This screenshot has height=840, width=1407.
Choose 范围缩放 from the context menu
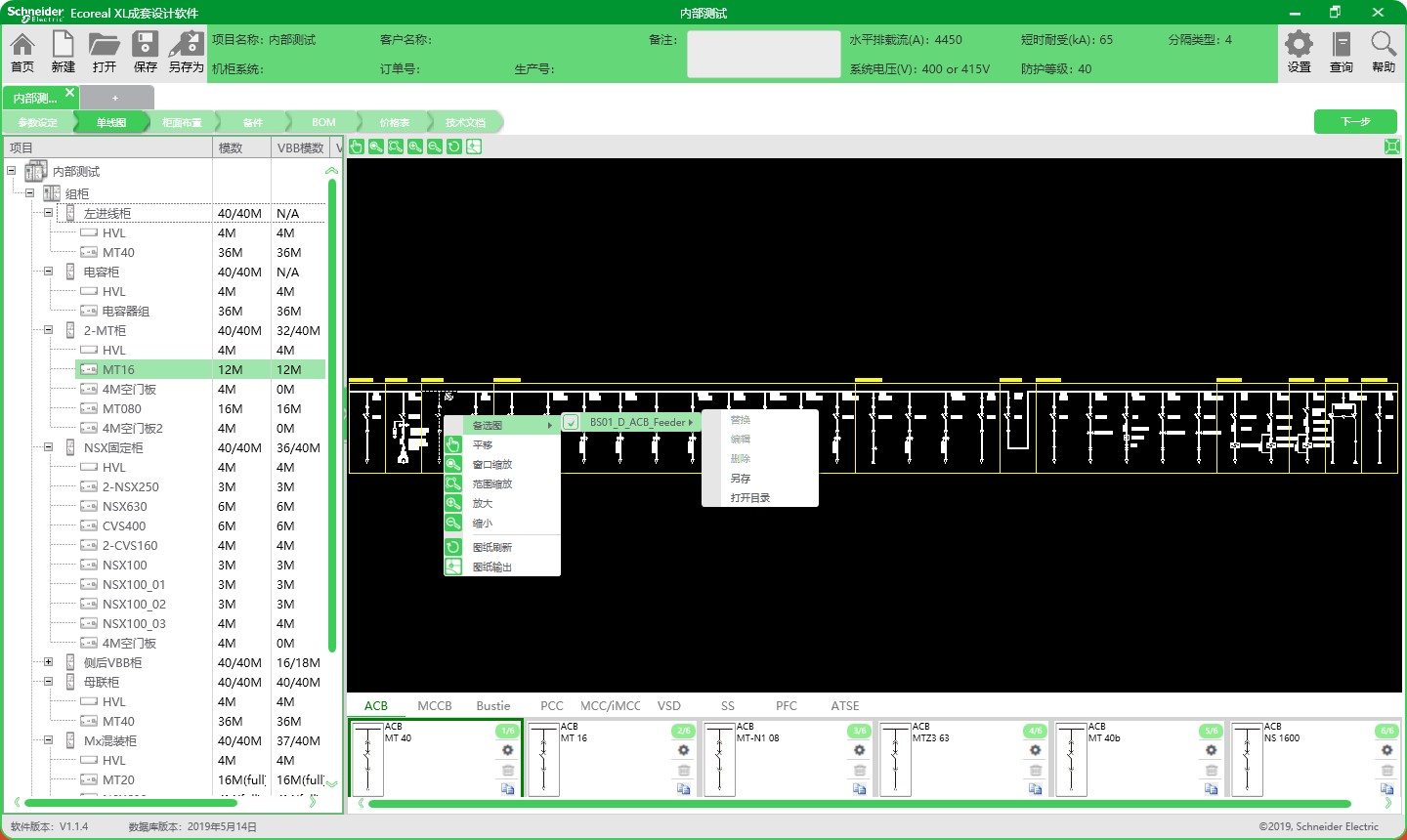[x=502, y=483]
